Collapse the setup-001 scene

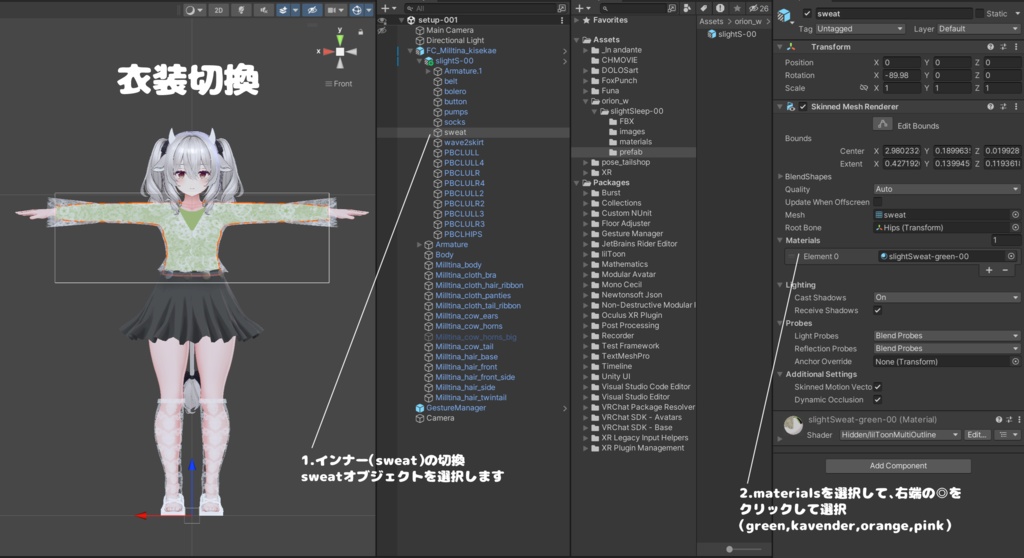point(402,20)
